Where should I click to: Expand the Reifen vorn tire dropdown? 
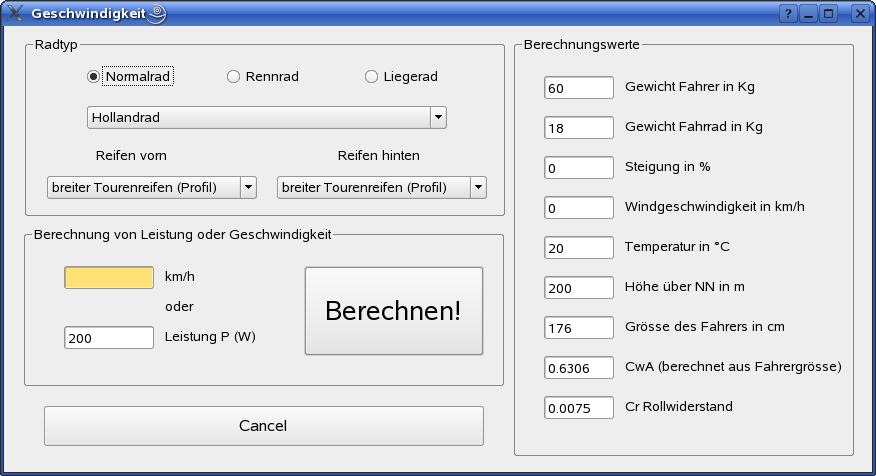pyautogui.click(x=152, y=187)
